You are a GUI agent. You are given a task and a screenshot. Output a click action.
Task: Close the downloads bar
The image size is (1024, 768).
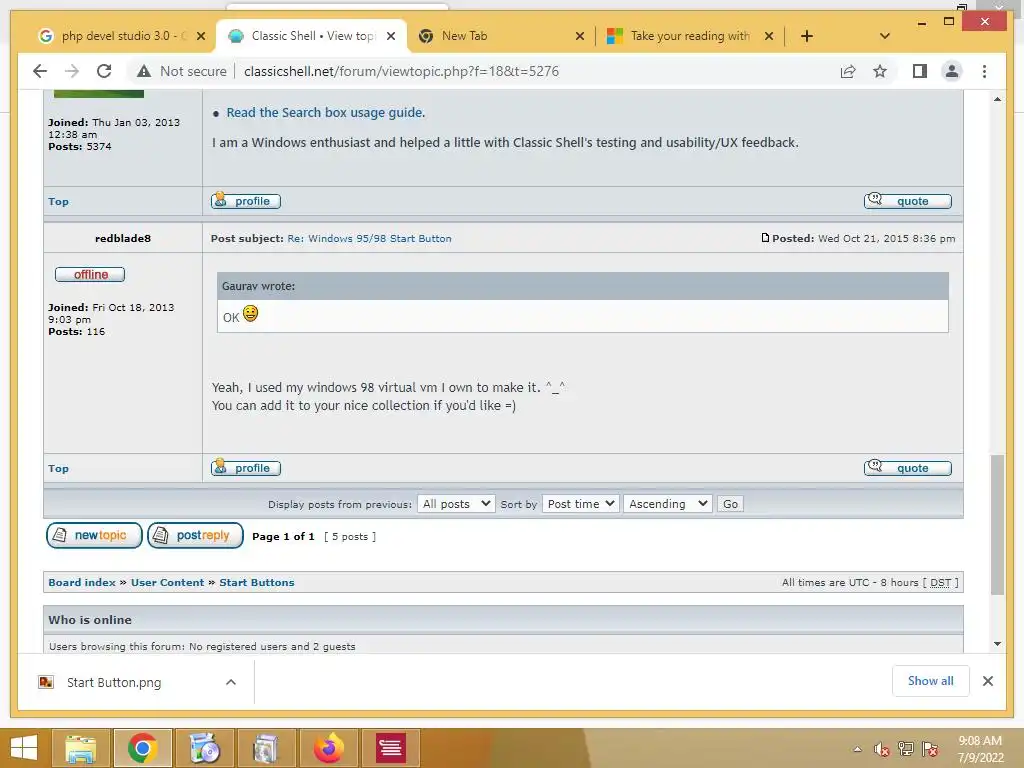tap(987, 681)
